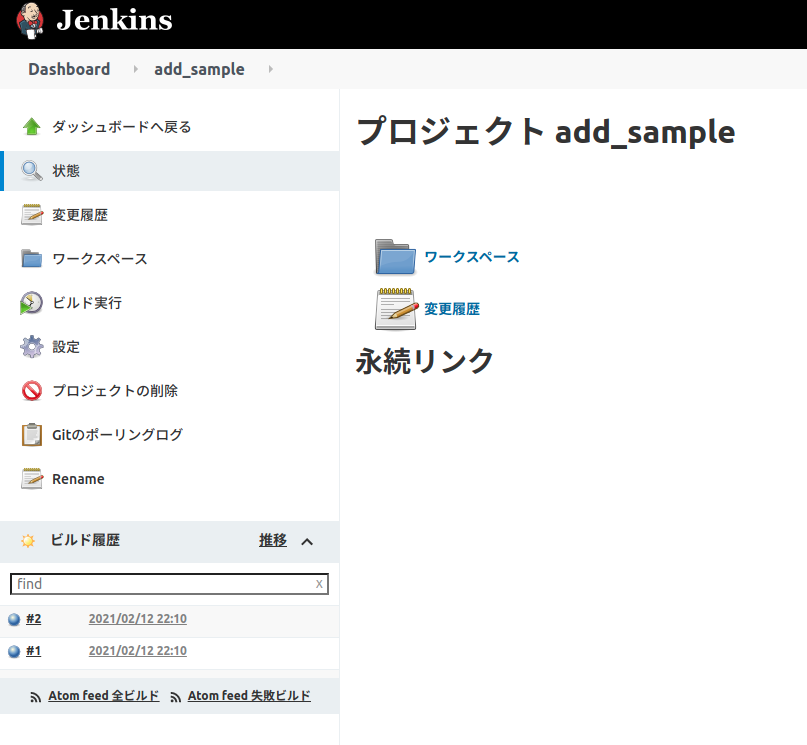This screenshot has width=807, height=745.
Task: Click the notepad icon beside sidebar 変更履歴
Action: pyautogui.click(x=32, y=215)
